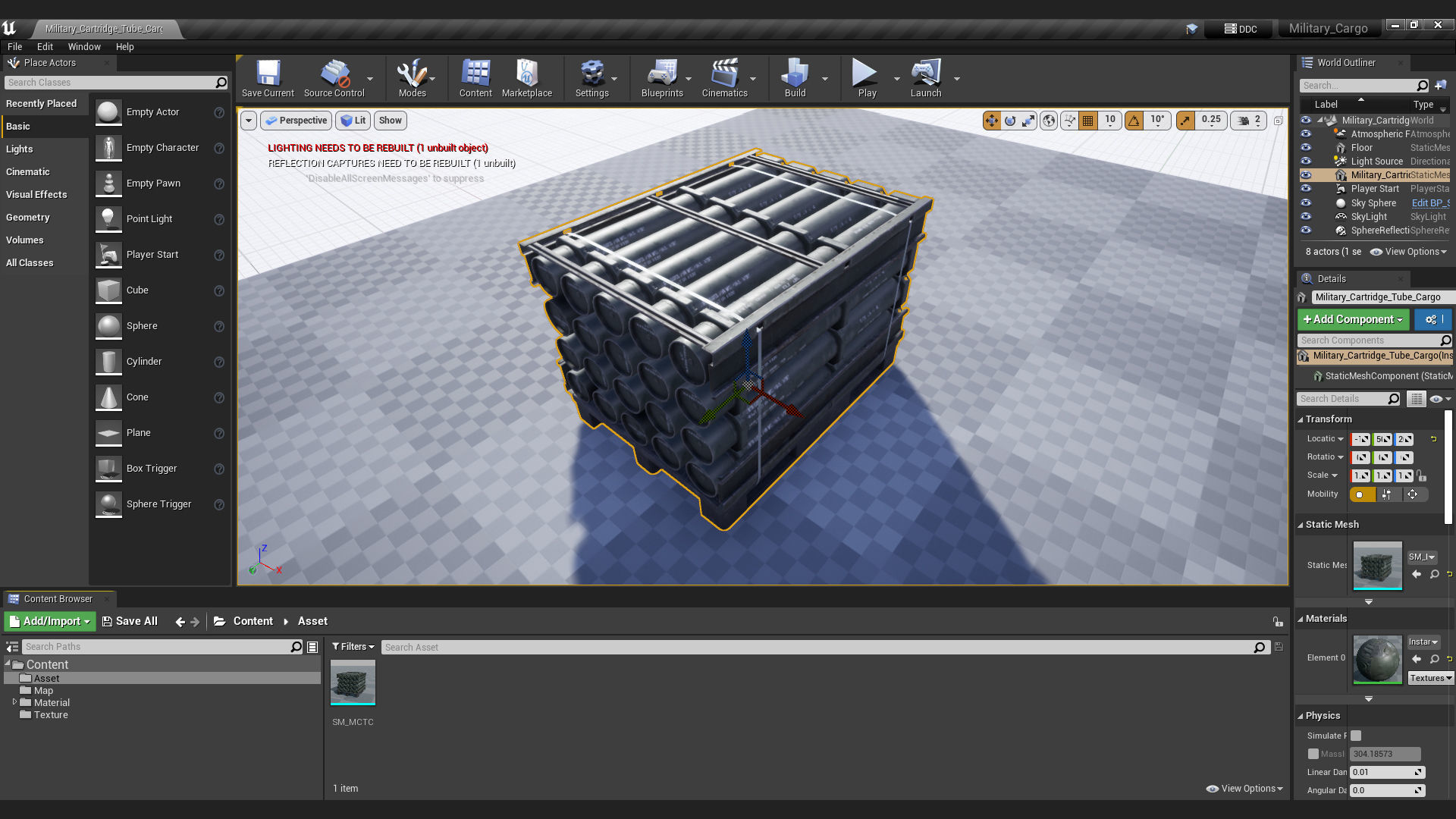The height and width of the screenshot is (819, 1456).
Task: Open the Filters dropdown in Content Browser
Action: (x=353, y=647)
